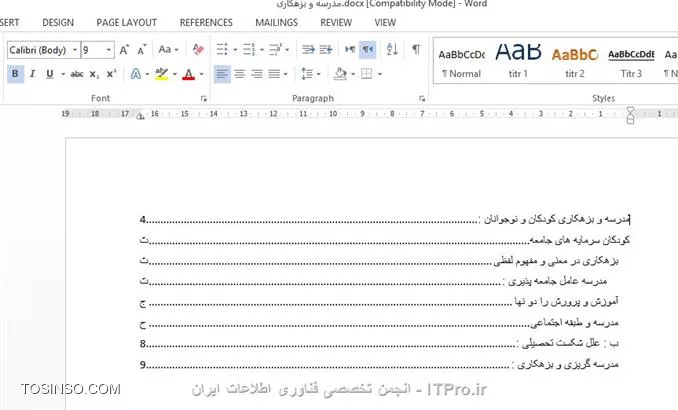Viewport: 678px width, 410px height.
Task: Click the Line Spacing icon
Action: pyautogui.click(x=307, y=74)
